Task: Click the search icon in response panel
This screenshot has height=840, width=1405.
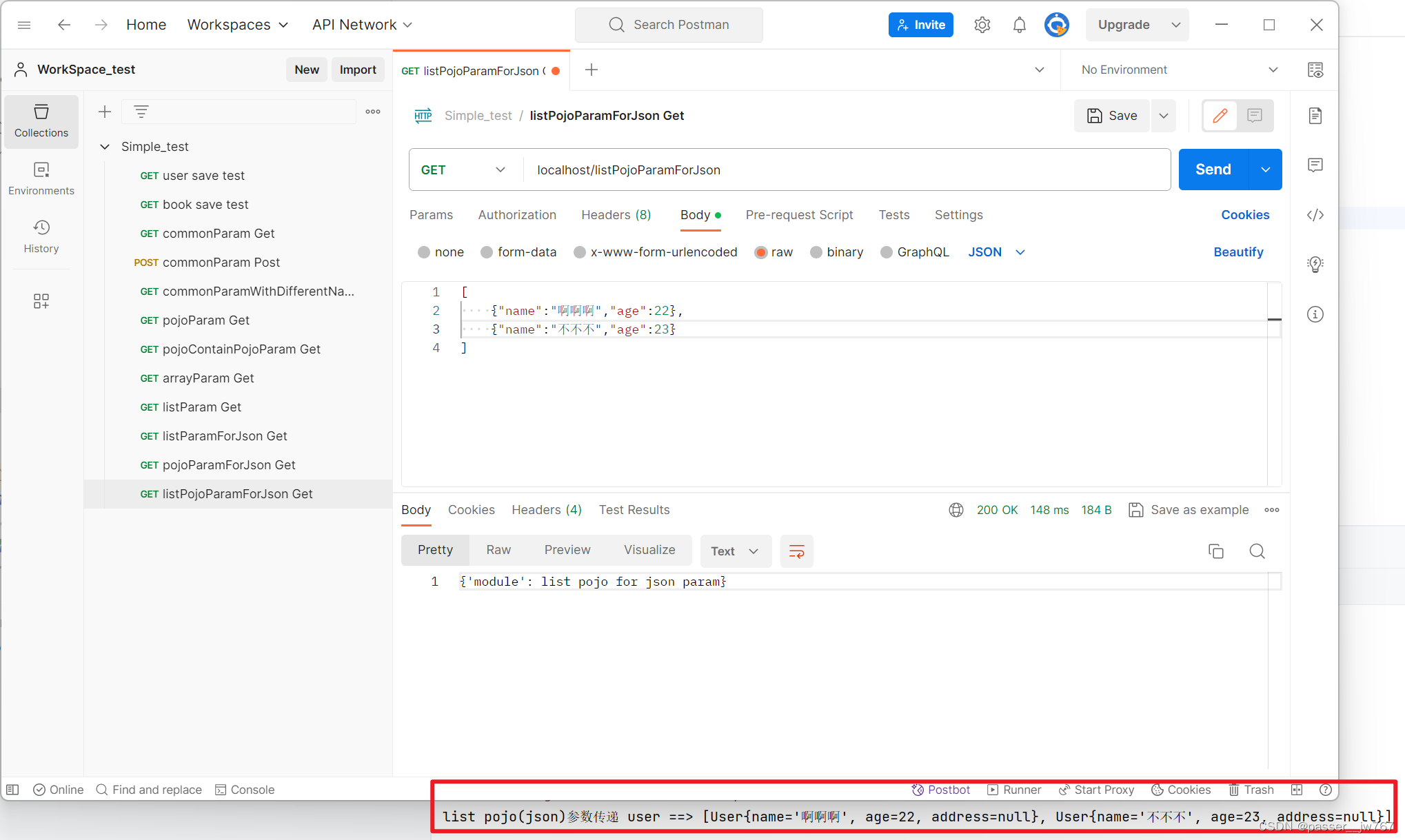Action: [1257, 550]
